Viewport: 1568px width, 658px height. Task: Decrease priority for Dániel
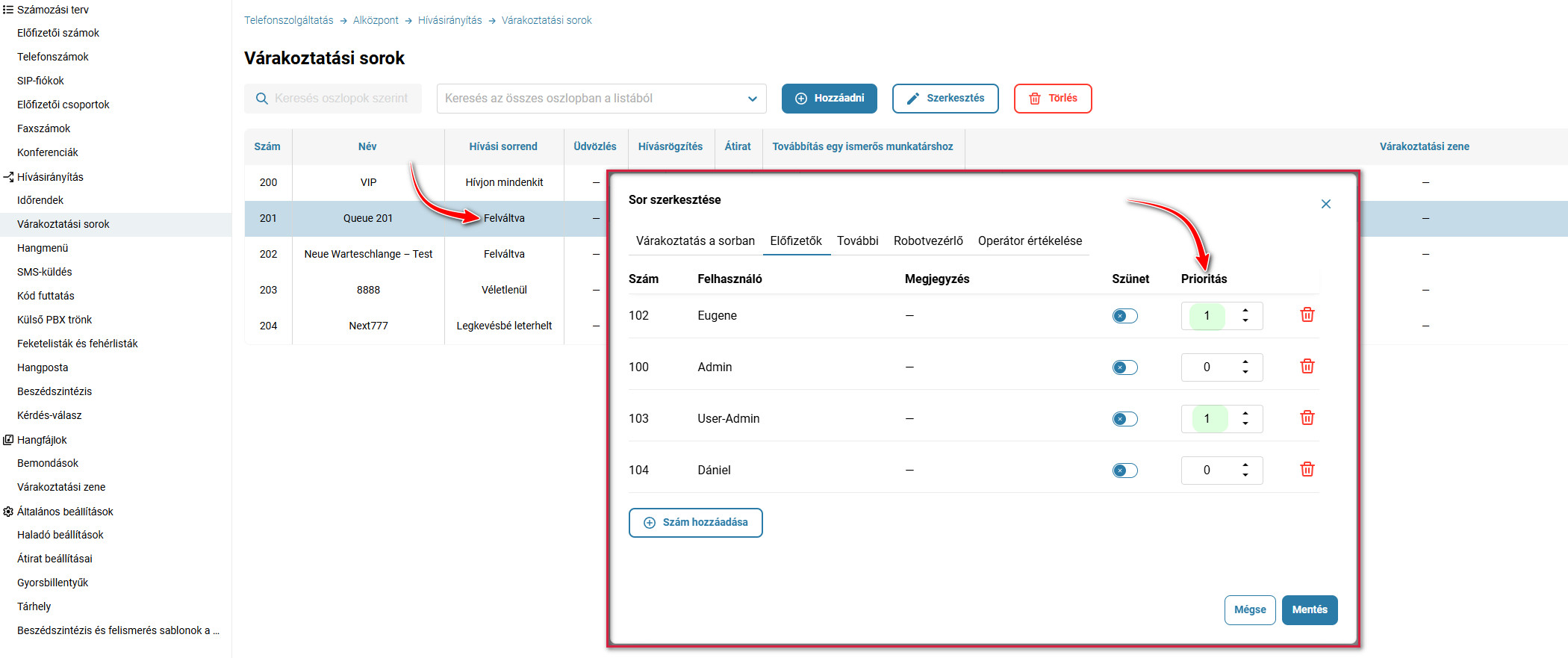[1245, 476]
